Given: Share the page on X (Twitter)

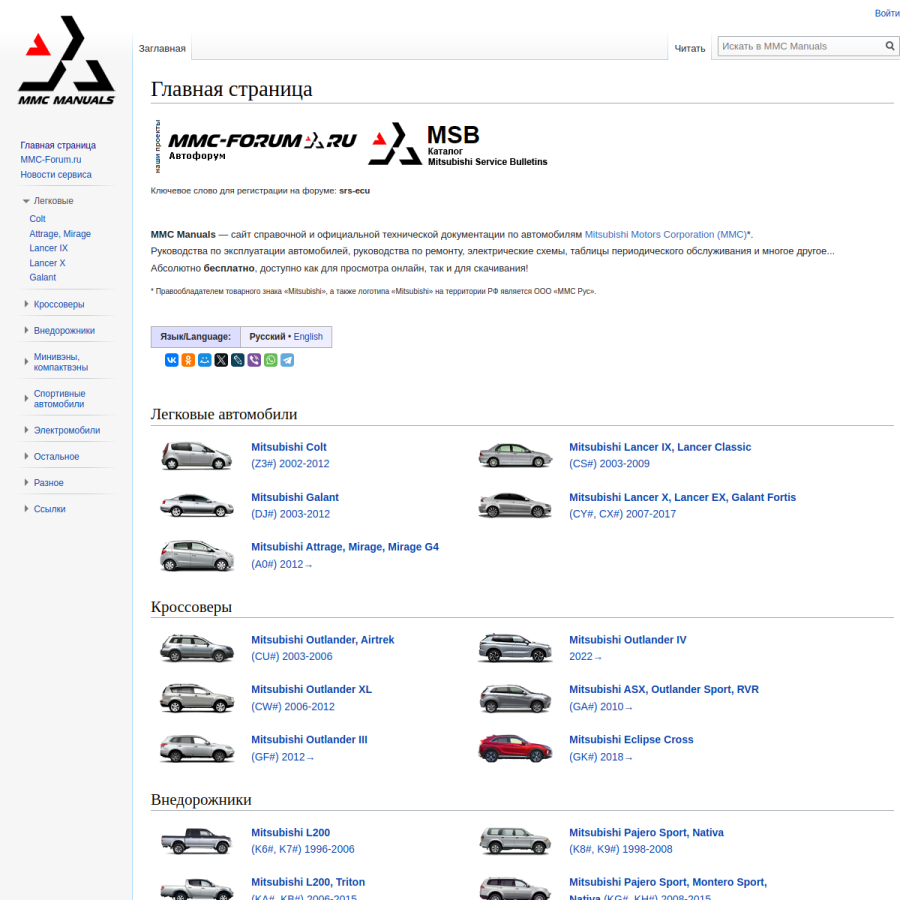Looking at the screenshot, I should (221, 360).
